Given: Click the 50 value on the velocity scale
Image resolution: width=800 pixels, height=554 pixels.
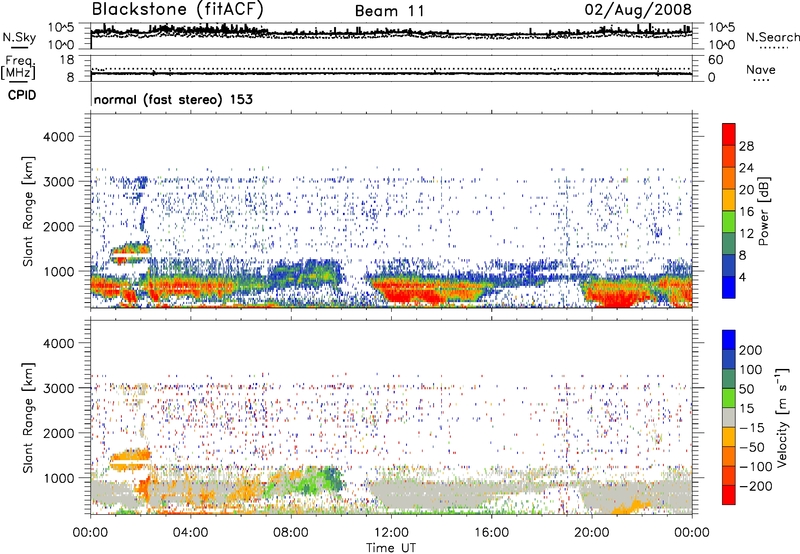Looking at the screenshot, I should (746, 389).
